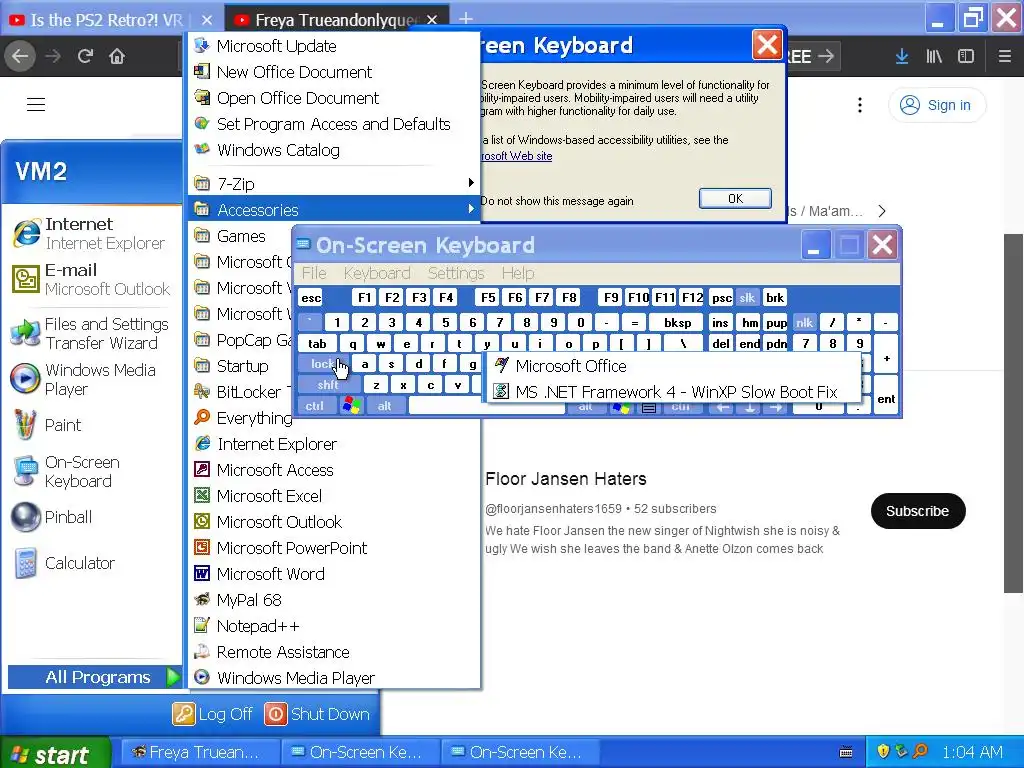Expand the Startup folder
Viewport: 1024px width, 768px height.
tap(242, 366)
